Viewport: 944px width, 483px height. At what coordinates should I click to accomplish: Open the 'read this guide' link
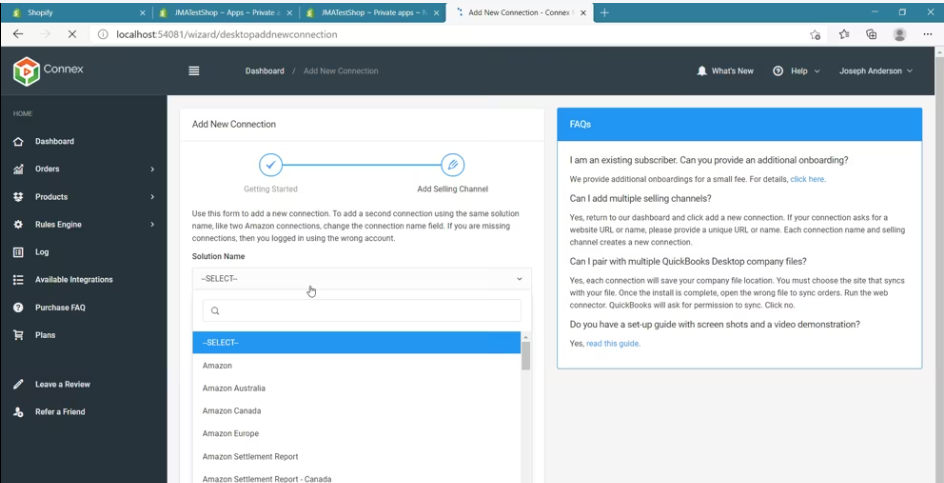(x=612, y=344)
